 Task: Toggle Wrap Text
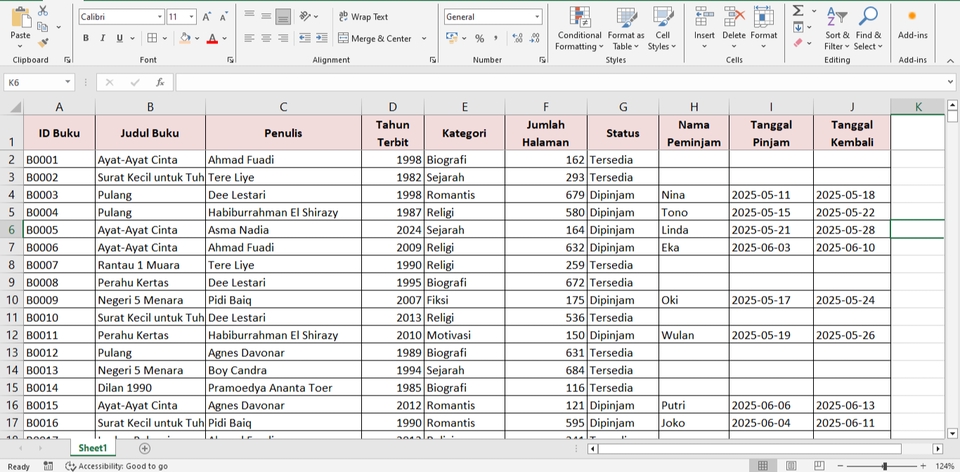[364, 17]
